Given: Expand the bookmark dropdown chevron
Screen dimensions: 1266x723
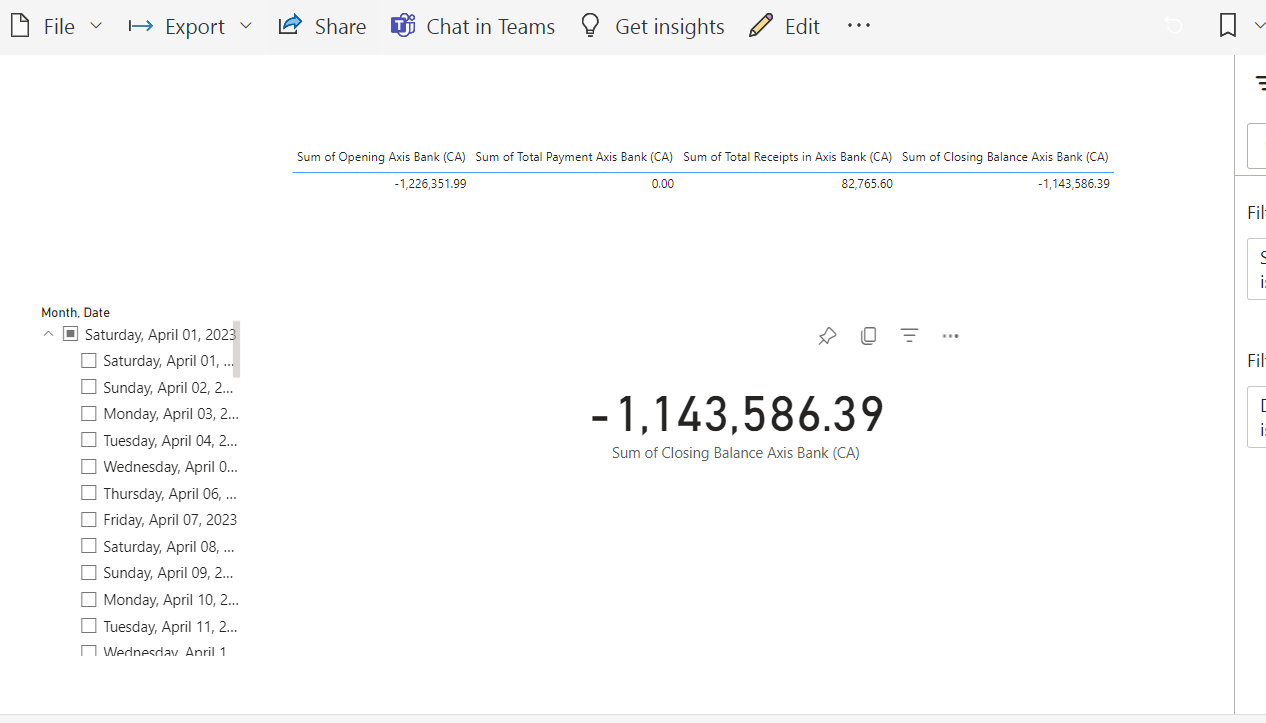Looking at the screenshot, I should coord(1258,26).
